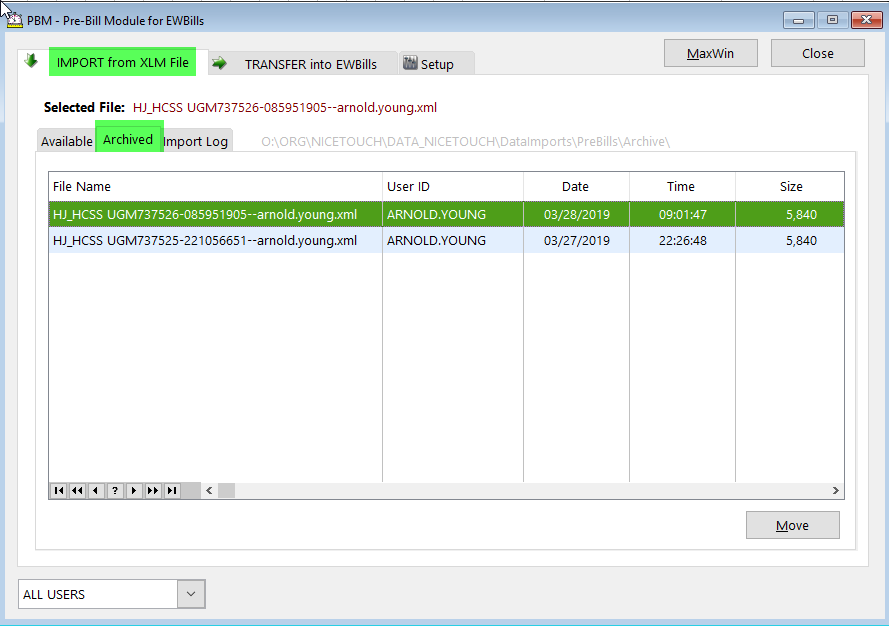Click horizontal scrollbar left arrow
Viewport: 889px width, 626px height.
click(x=209, y=490)
